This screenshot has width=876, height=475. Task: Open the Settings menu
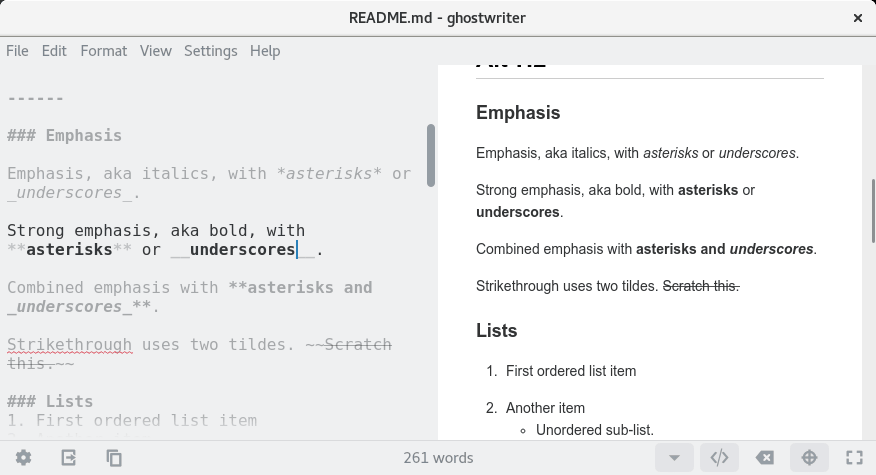click(x=211, y=51)
